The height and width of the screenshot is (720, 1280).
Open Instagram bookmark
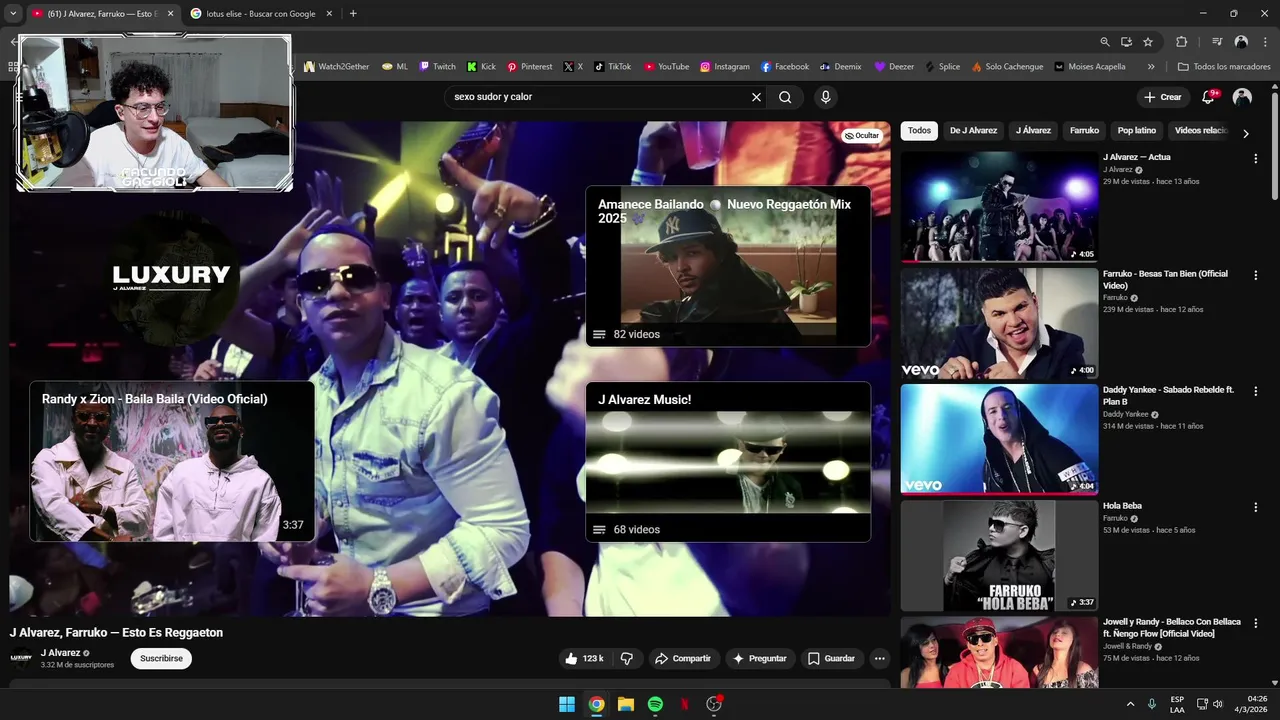point(724,66)
